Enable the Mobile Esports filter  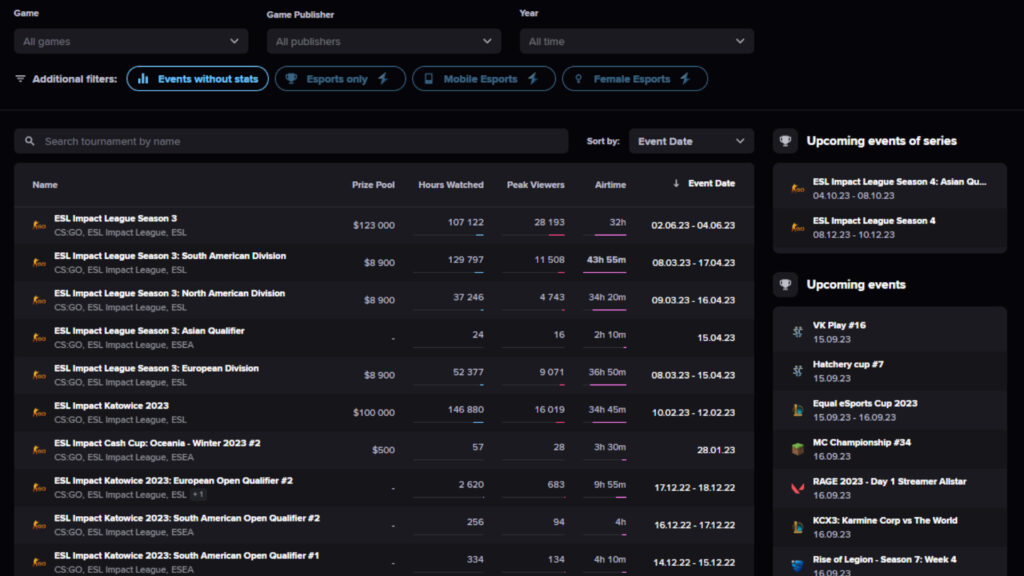[484, 78]
